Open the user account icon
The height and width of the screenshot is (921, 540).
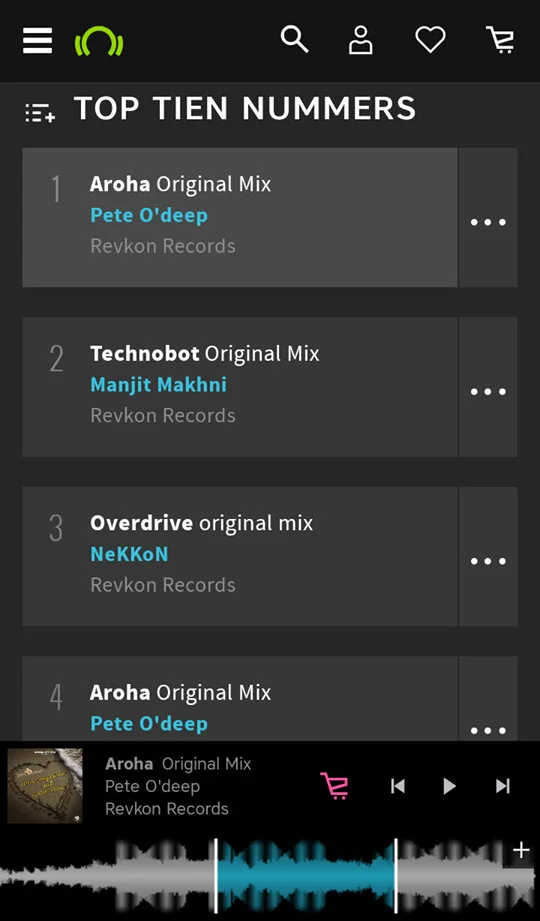[361, 41]
